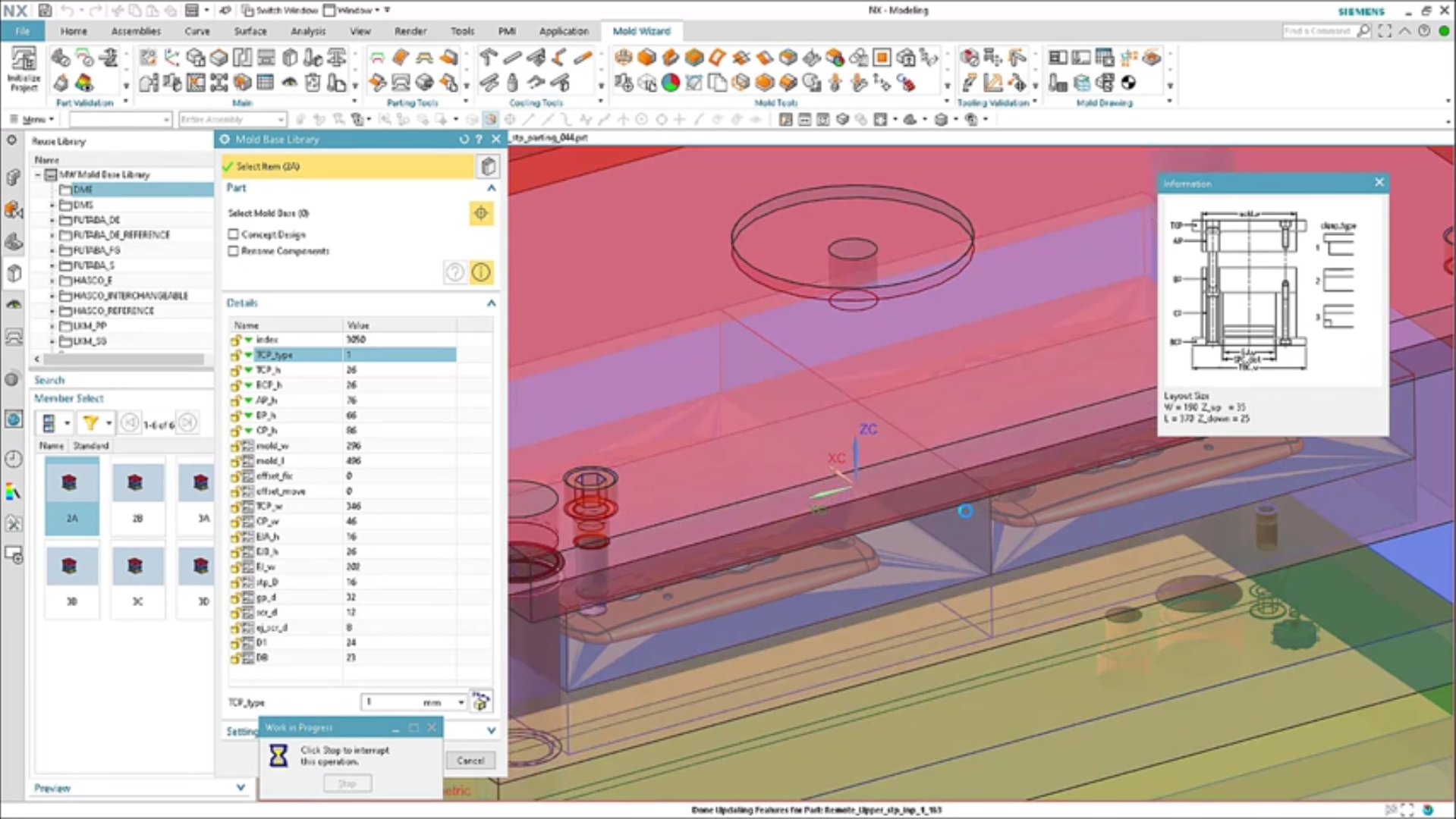Click the mold base preview rotation icon near TCP_type field
Image resolution: width=1456 pixels, height=819 pixels.
480,701
